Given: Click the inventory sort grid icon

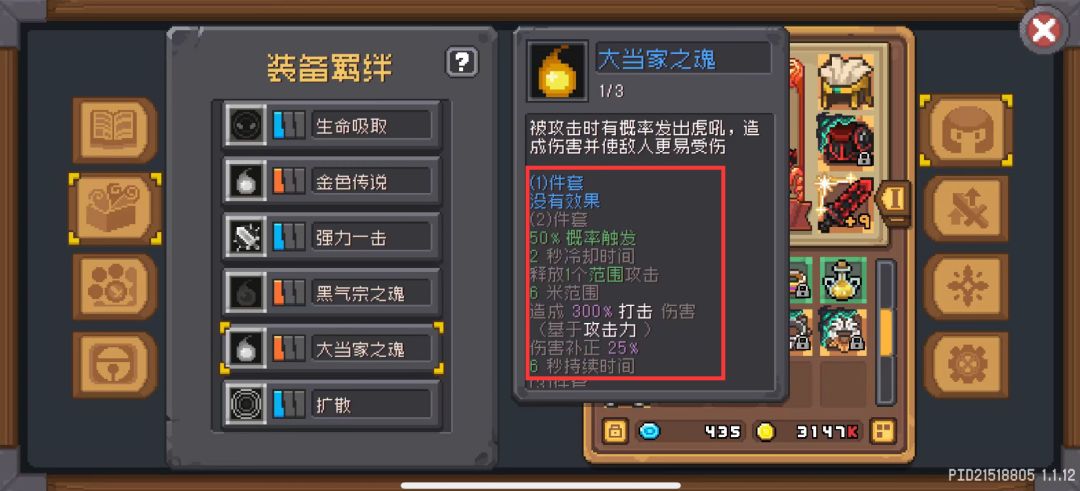Looking at the screenshot, I should (x=883, y=431).
